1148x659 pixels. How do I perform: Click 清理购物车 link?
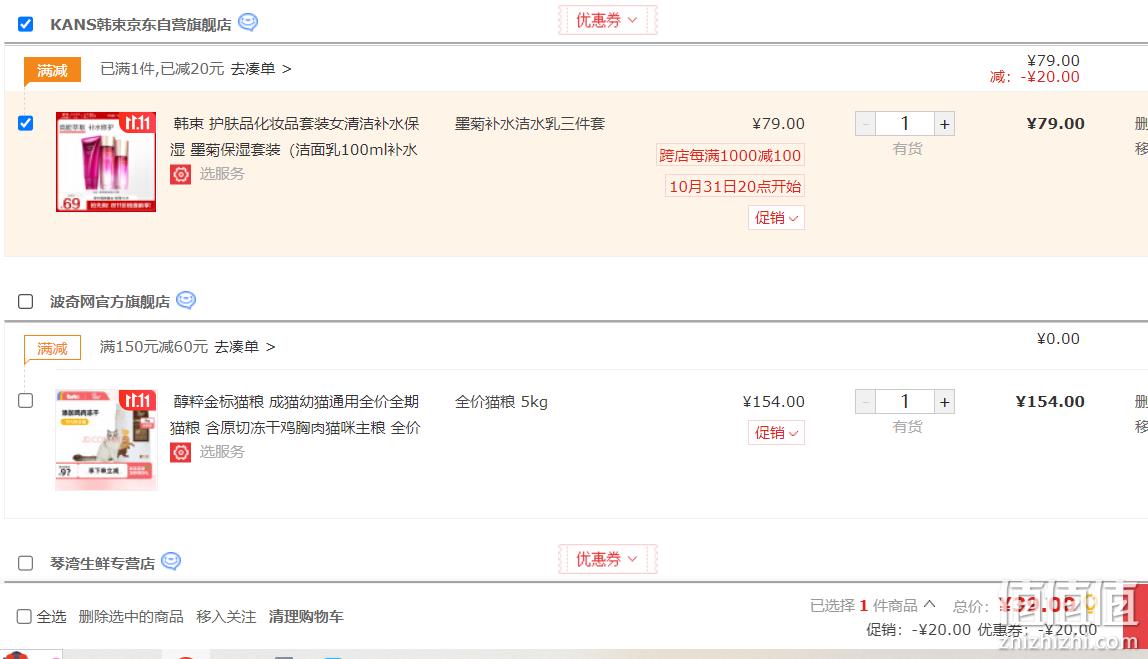306,617
